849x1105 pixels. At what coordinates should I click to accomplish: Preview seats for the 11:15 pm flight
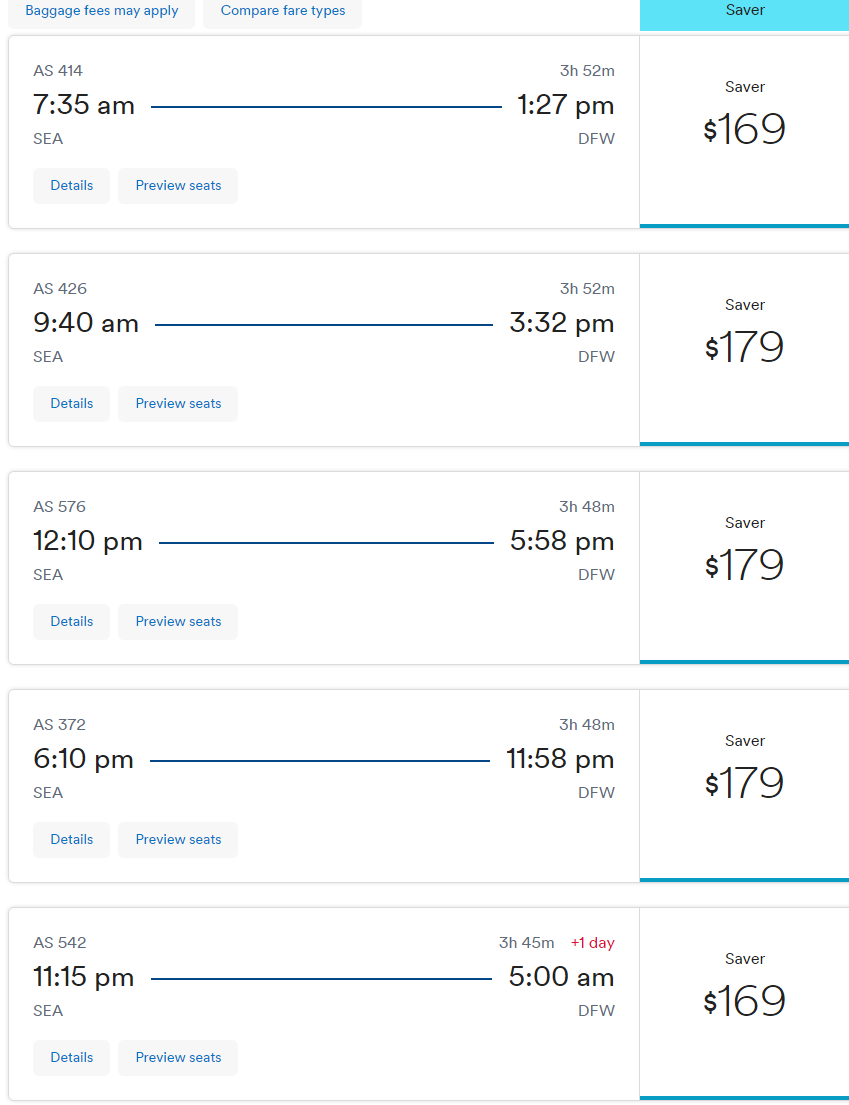pyautogui.click(x=178, y=1056)
